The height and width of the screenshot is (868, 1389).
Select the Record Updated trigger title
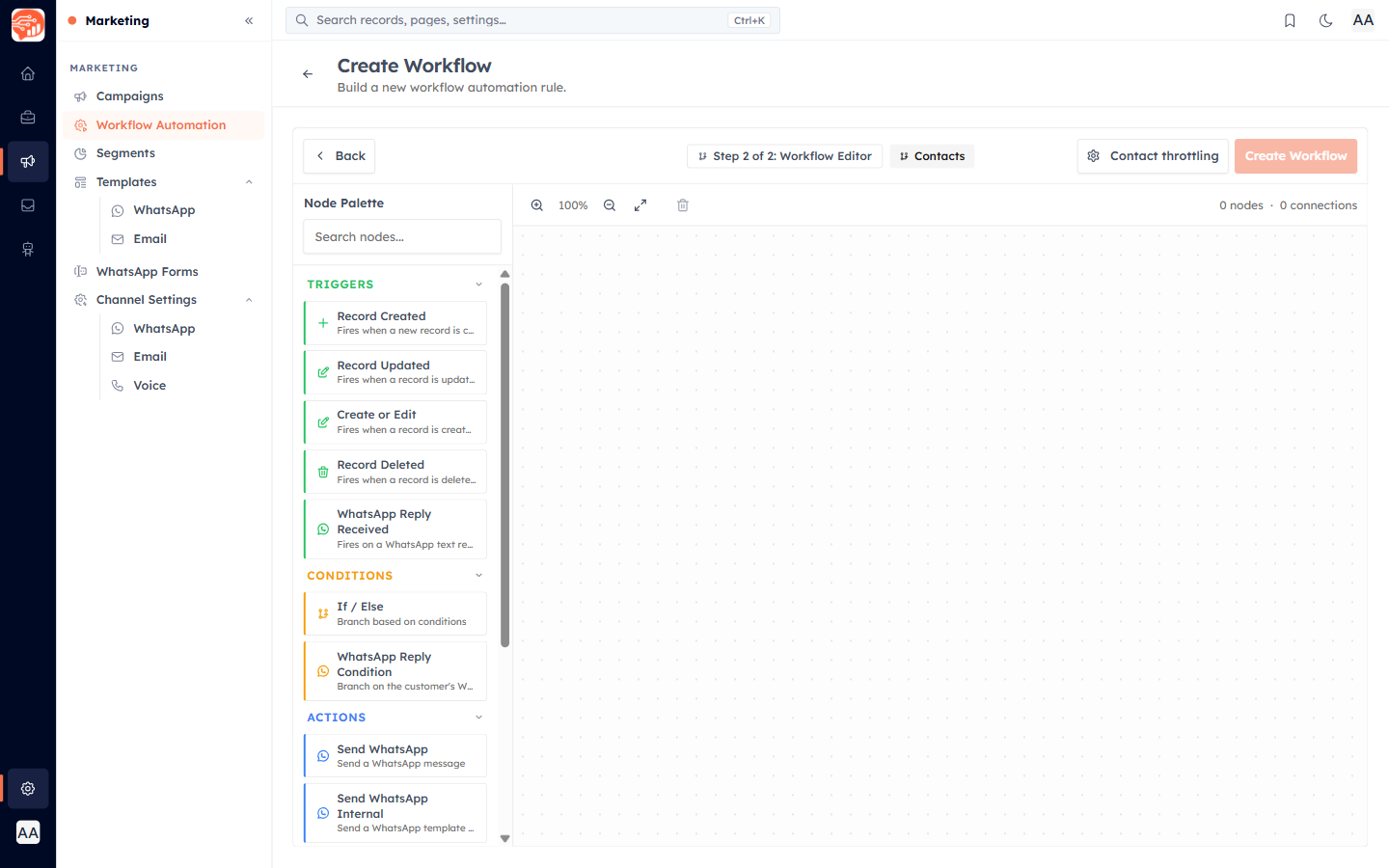pos(383,366)
